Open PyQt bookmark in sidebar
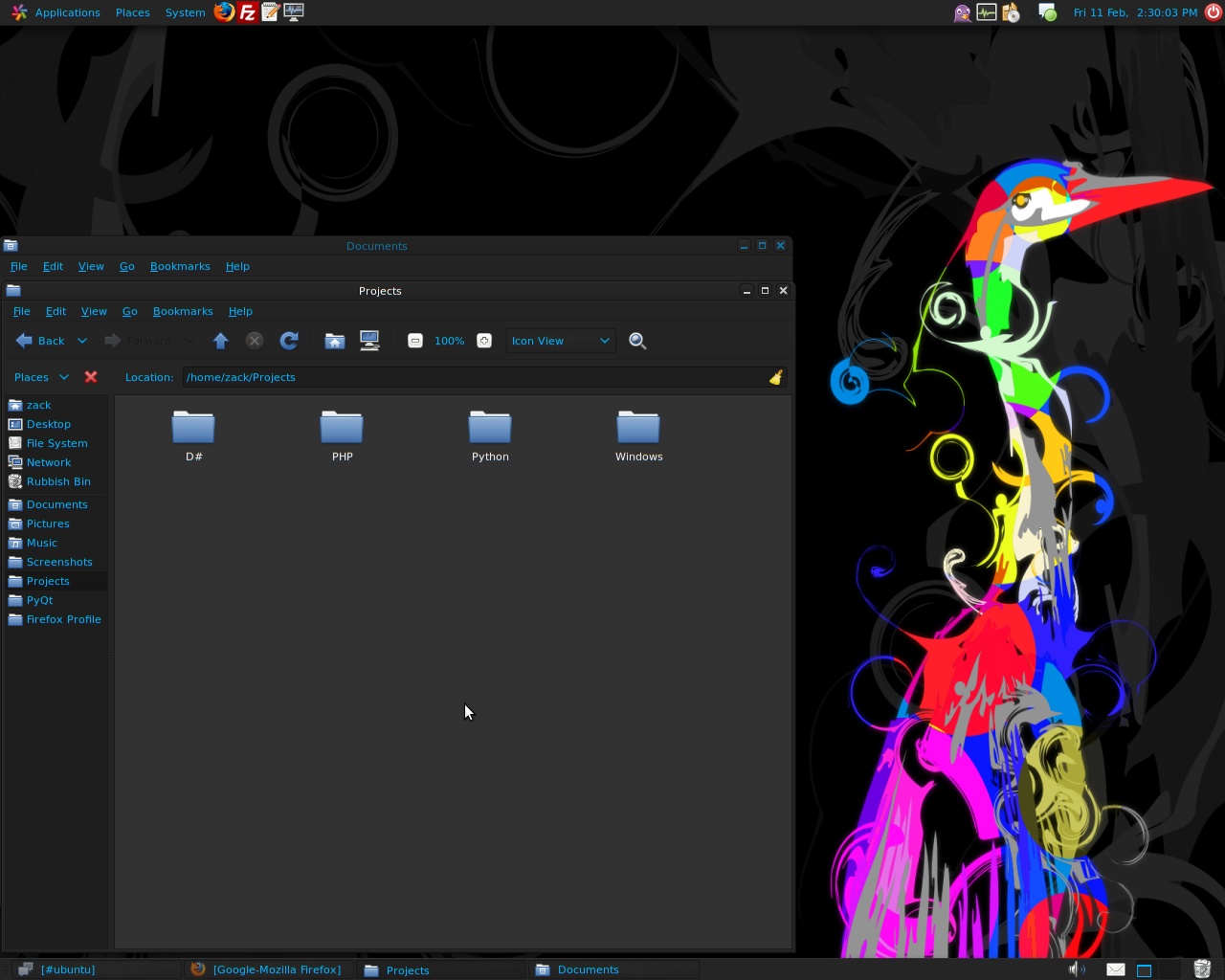Viewport: 1225px width, 980px height. (x=56, y=600)
